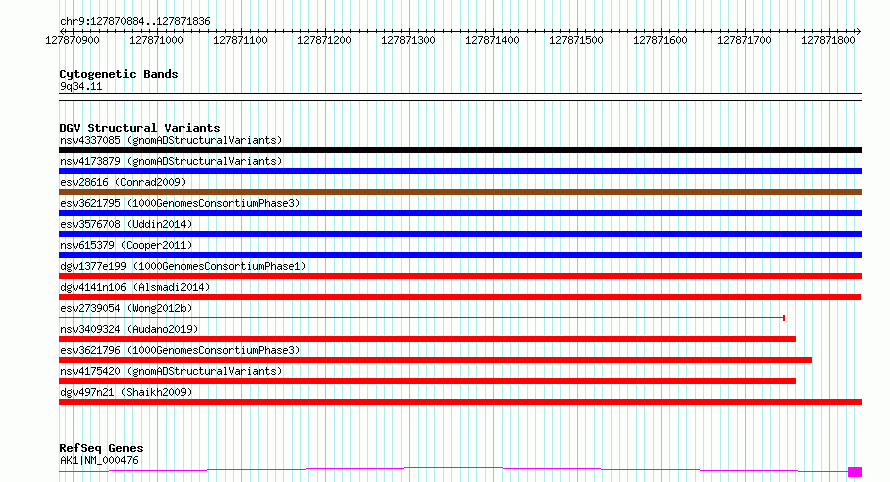Click ruler tick label 127871700

point(744,40)
